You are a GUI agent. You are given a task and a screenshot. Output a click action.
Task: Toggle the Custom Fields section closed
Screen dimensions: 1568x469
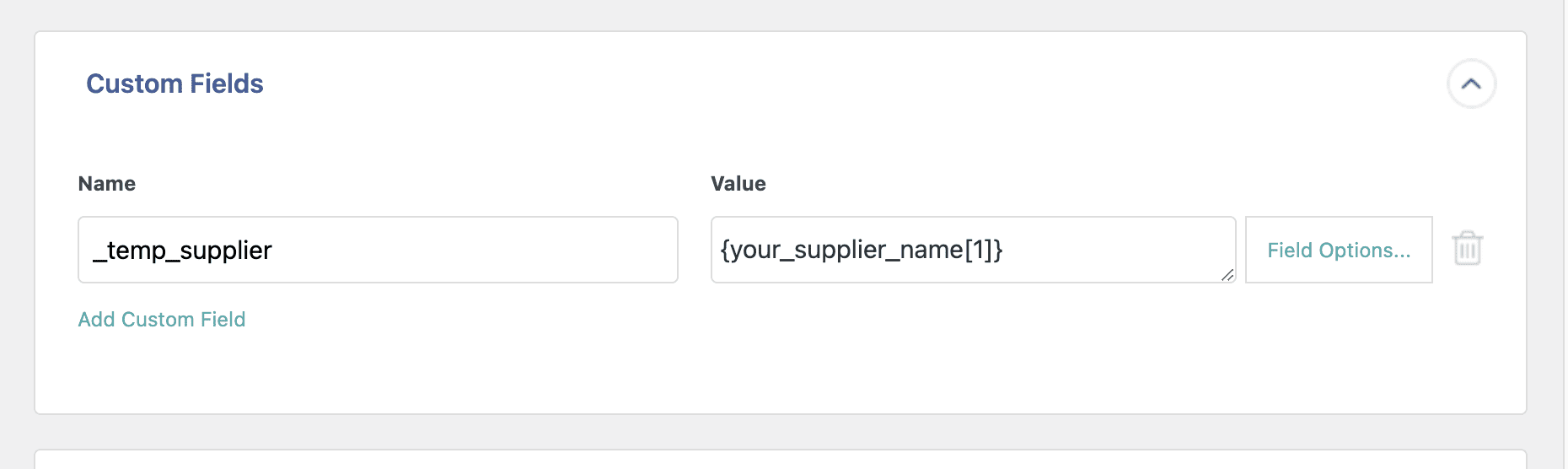click(1471, 84)
